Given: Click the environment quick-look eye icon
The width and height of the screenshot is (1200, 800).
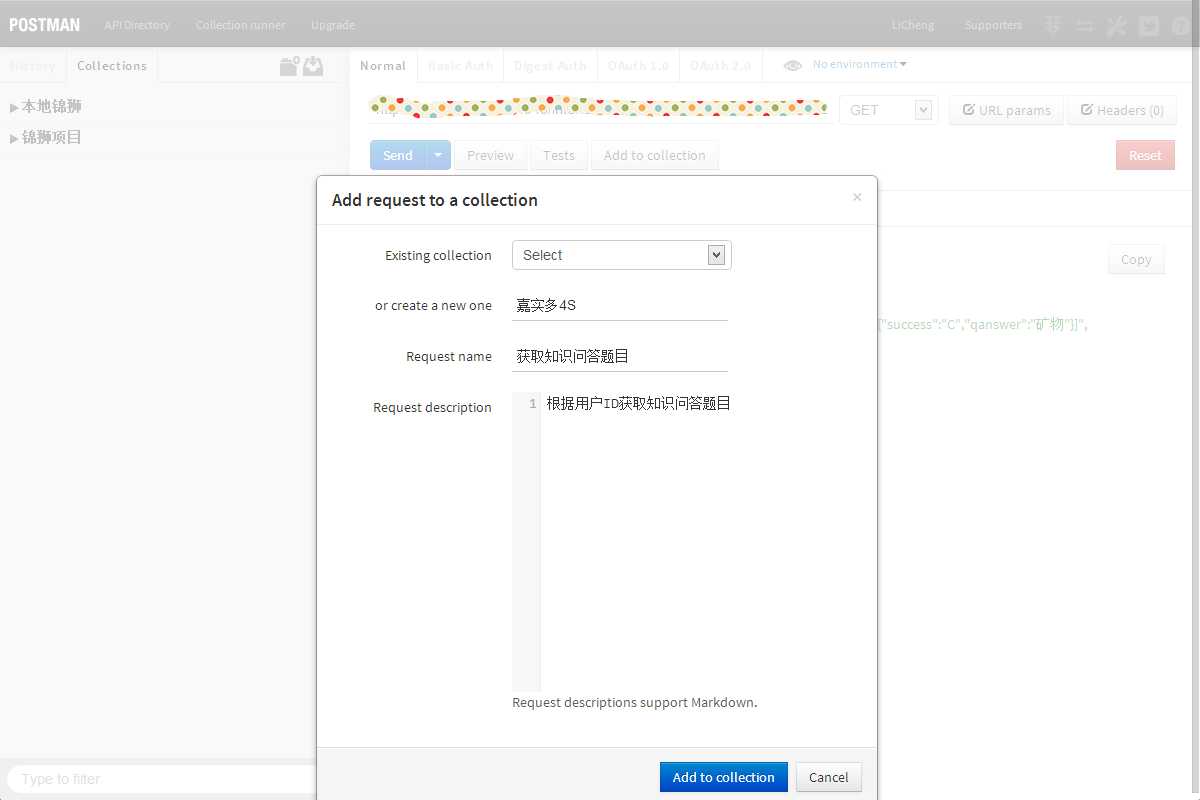Looking at the screenshot, I should point(793,65).
